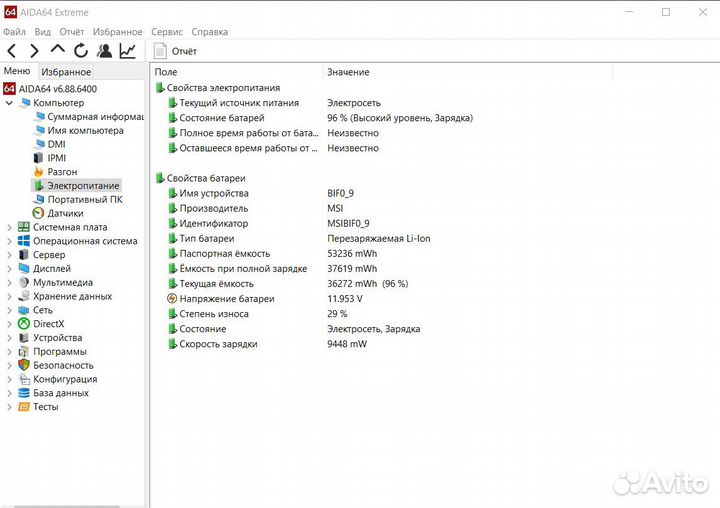Expand the Программы node

click(9, 351)
